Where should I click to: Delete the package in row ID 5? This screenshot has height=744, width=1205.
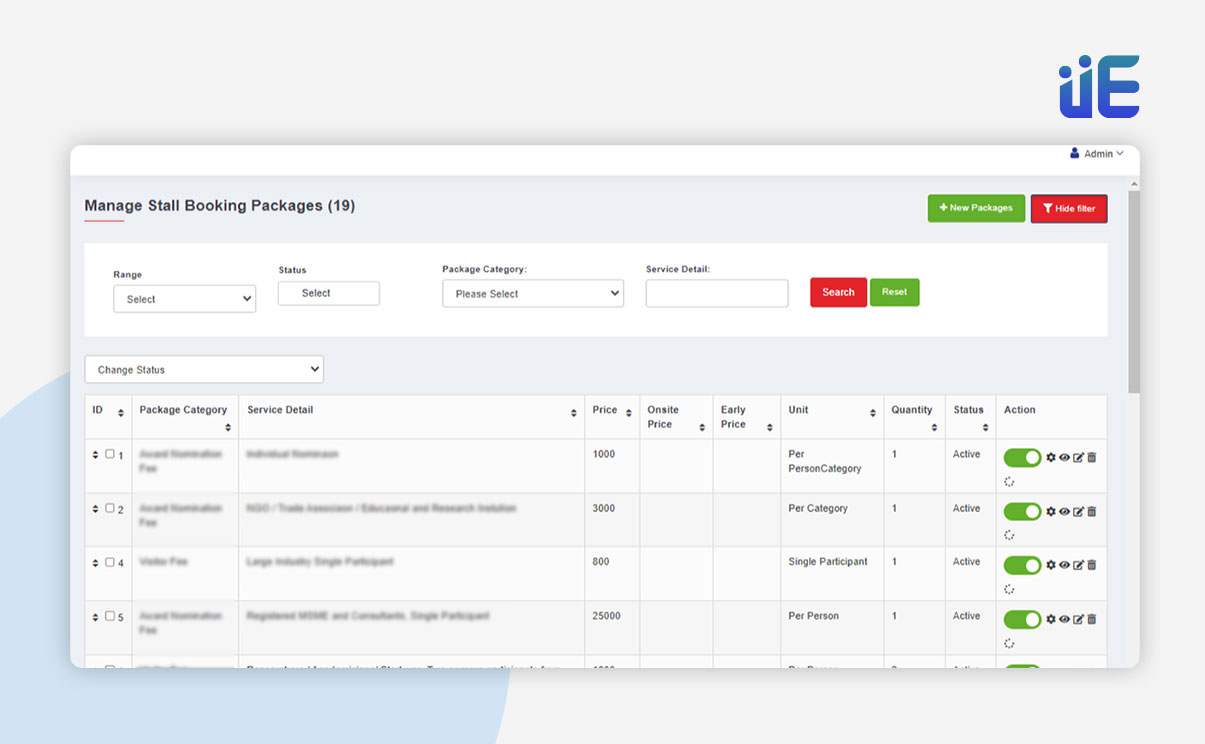pyautogui.click(x=1091, y=619)
